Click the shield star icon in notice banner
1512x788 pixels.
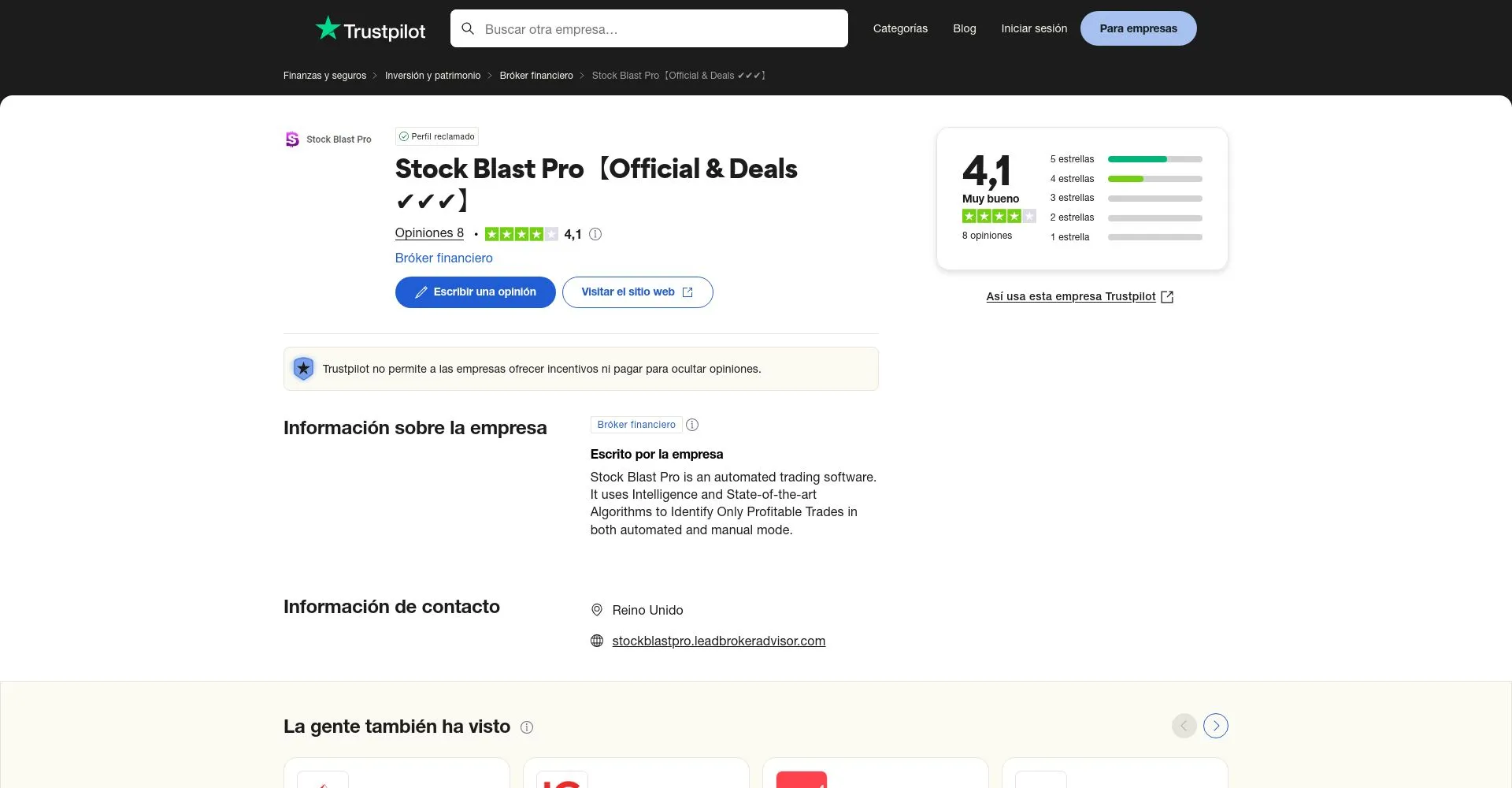point(303,369)
